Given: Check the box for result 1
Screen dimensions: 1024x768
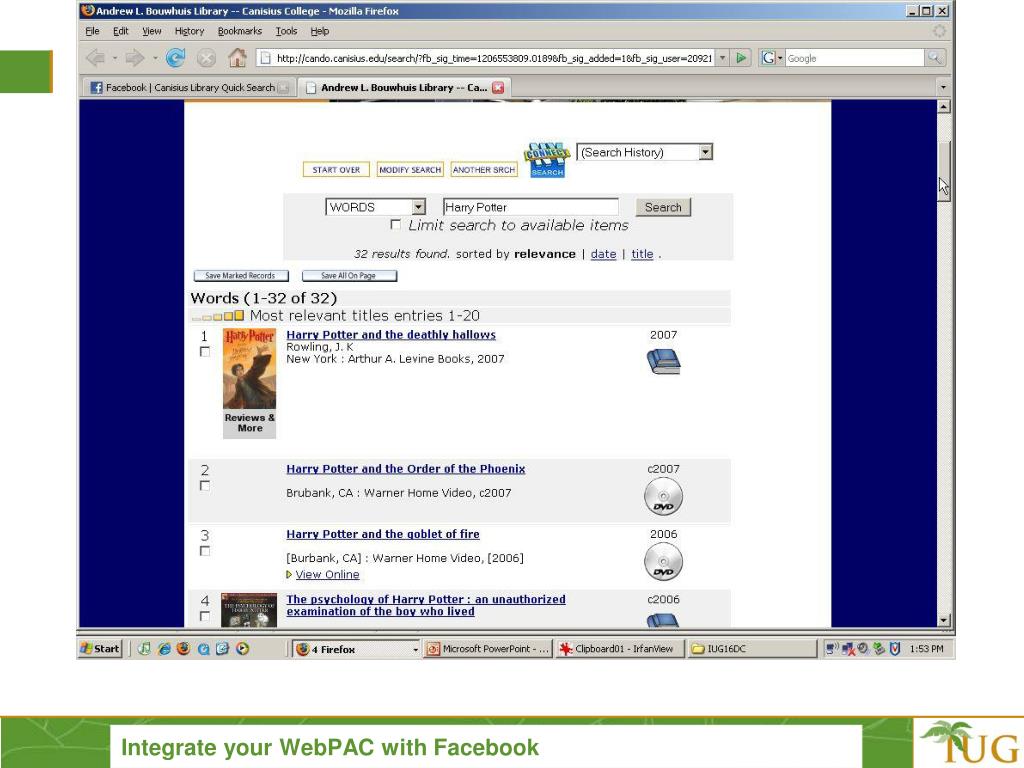Looking at the screenshot, I should click(204, 352).
